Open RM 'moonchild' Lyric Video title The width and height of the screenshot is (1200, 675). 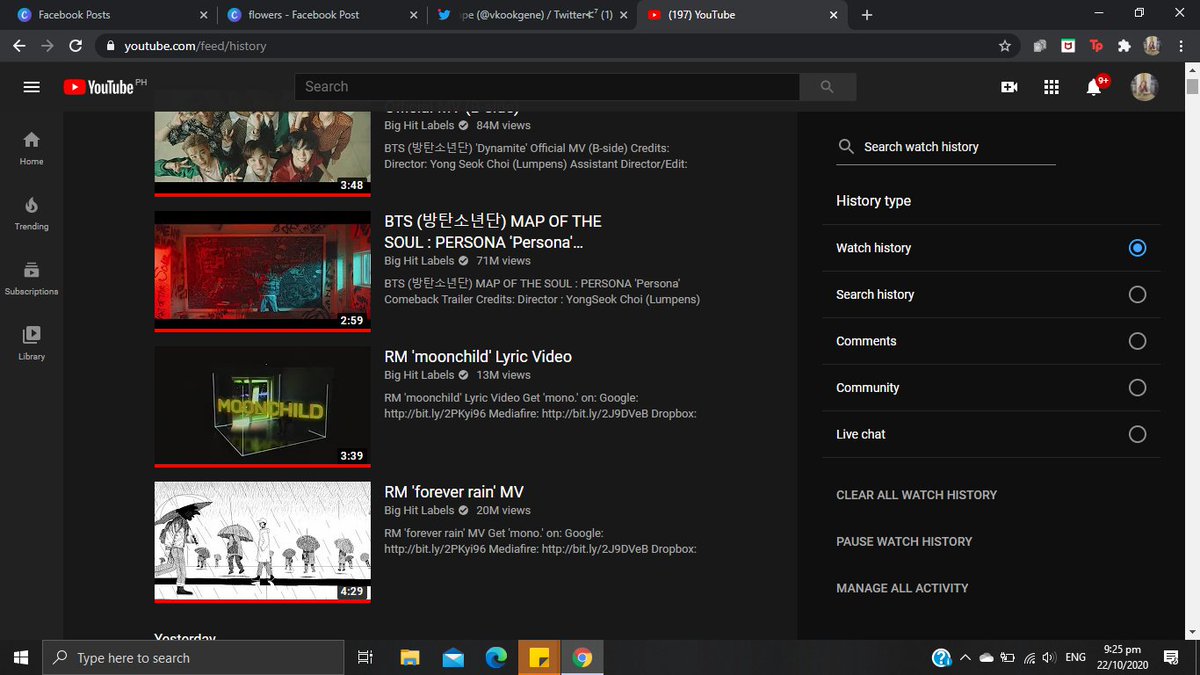[478, 357]
